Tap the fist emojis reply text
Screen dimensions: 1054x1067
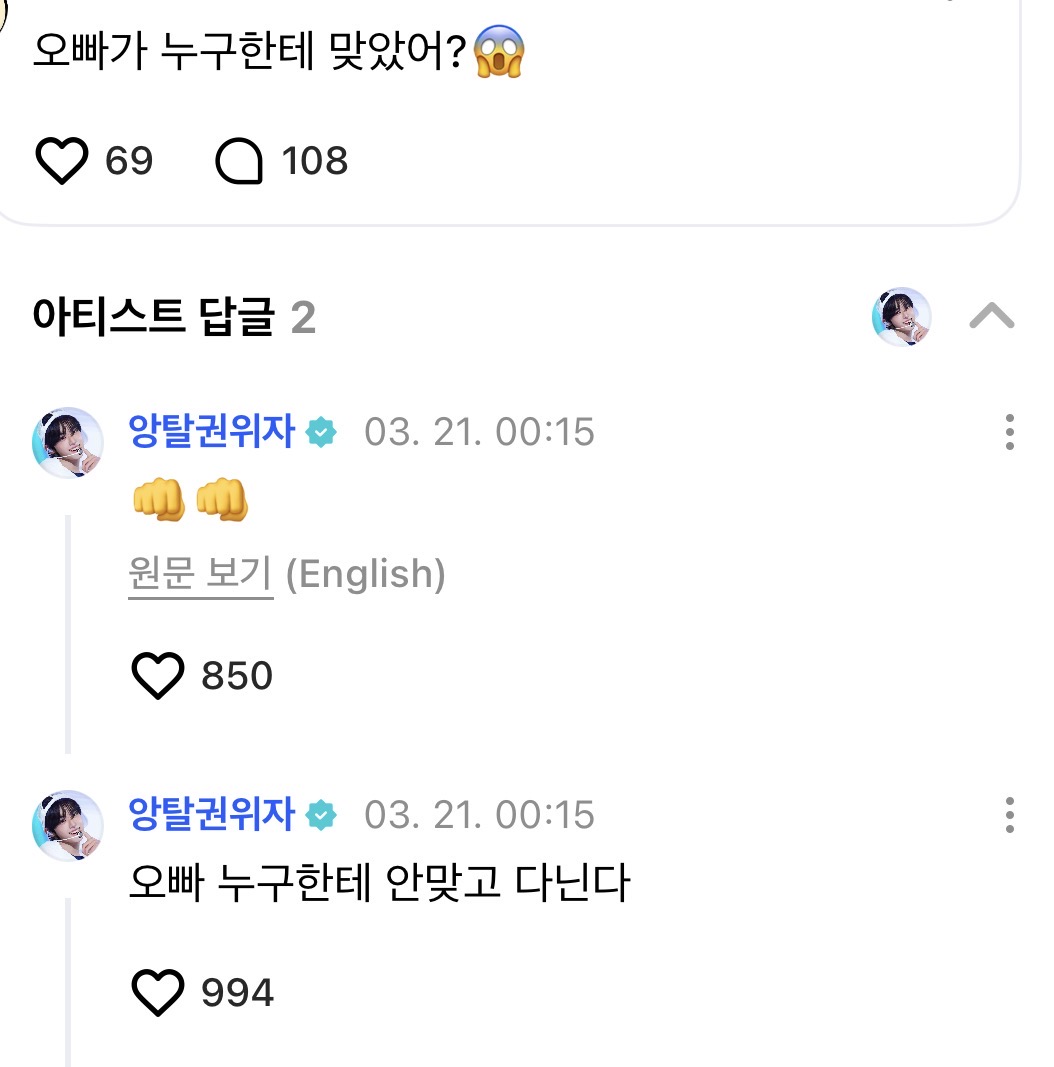(x=190, y=502)
